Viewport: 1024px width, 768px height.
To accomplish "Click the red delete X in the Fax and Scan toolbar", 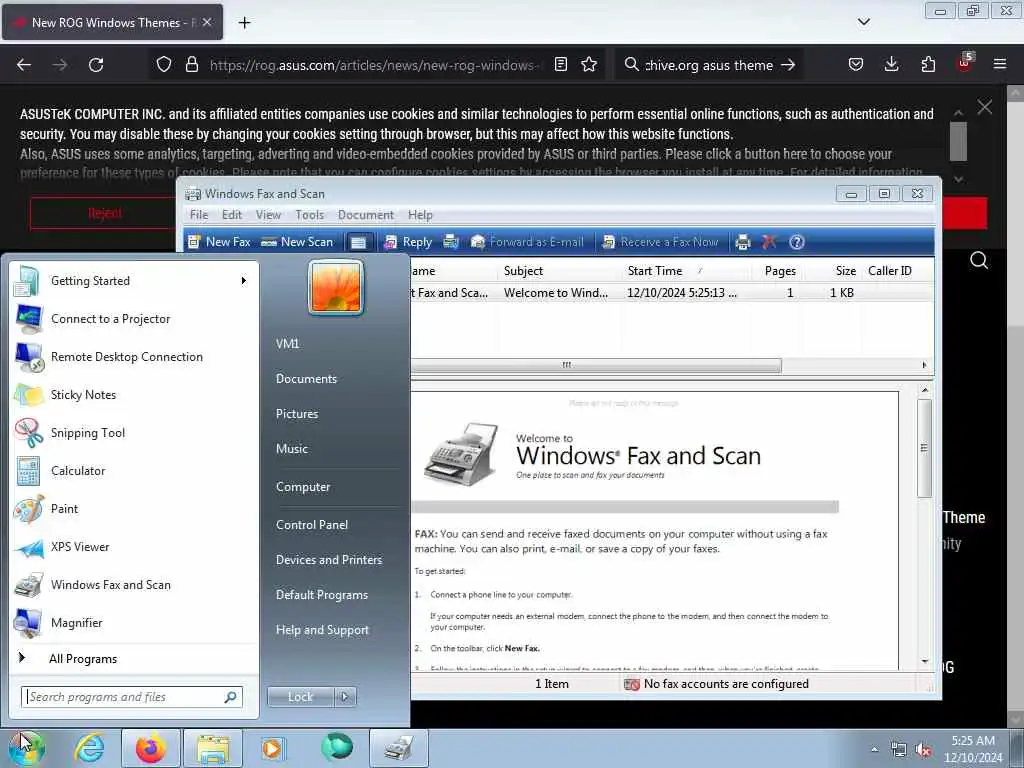I will coord(769,242).
